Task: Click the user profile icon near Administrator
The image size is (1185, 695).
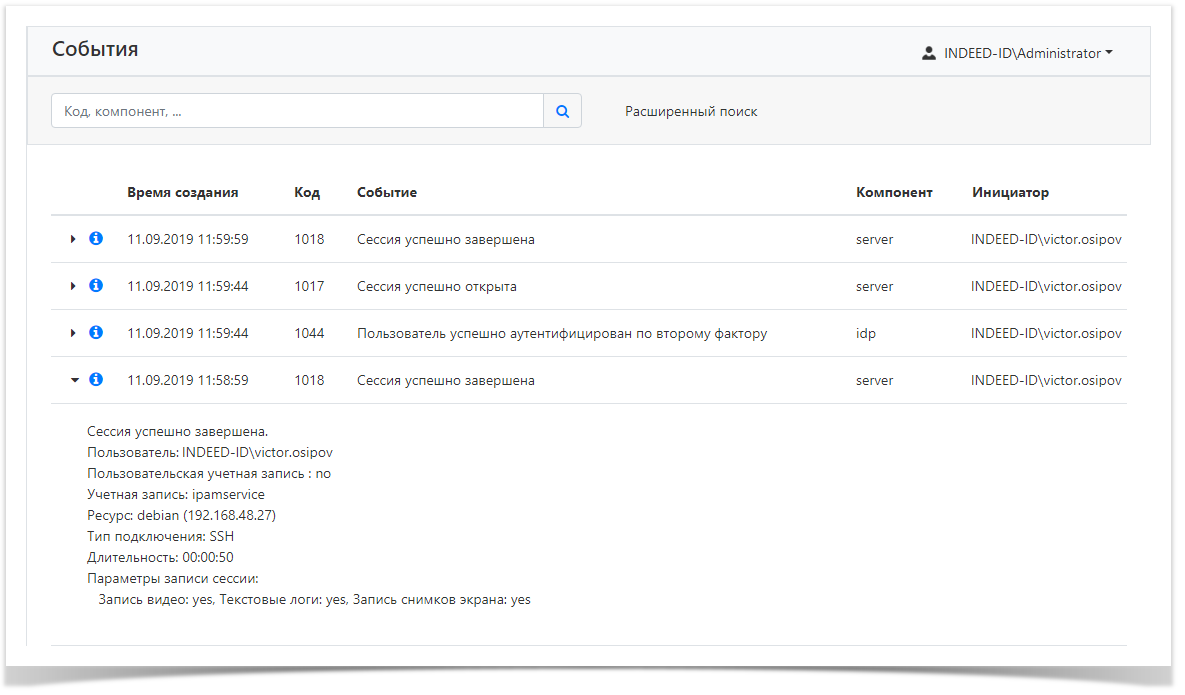Action: 928,53
